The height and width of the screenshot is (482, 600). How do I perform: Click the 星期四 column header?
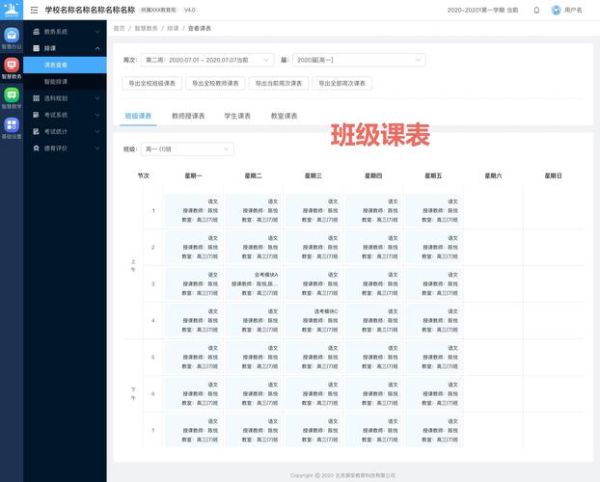(373, 176)
